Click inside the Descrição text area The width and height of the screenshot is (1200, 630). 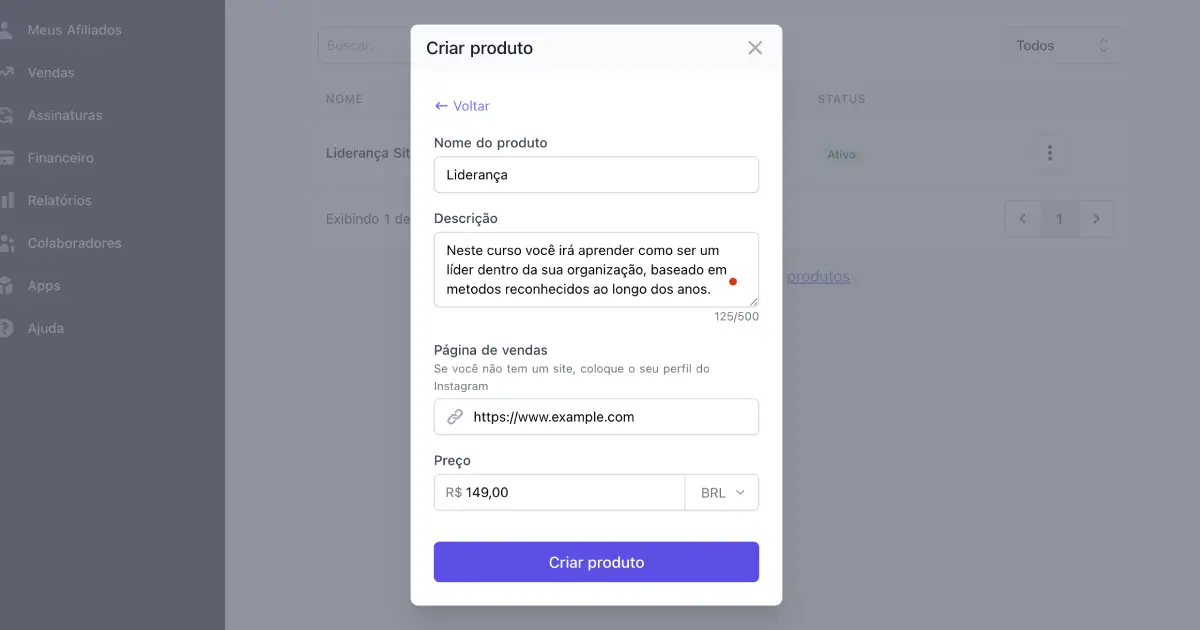(596, 269)
